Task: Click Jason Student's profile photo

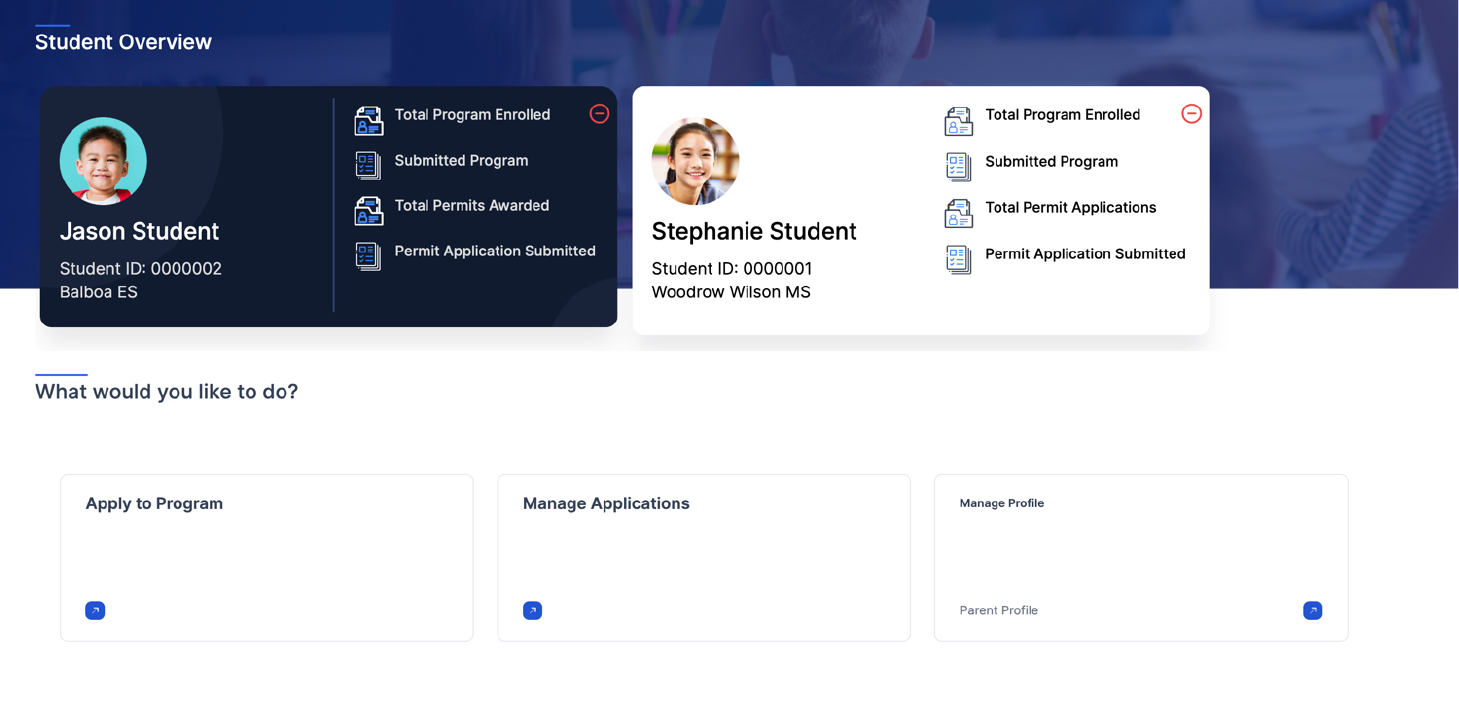Action: [103, 160]
